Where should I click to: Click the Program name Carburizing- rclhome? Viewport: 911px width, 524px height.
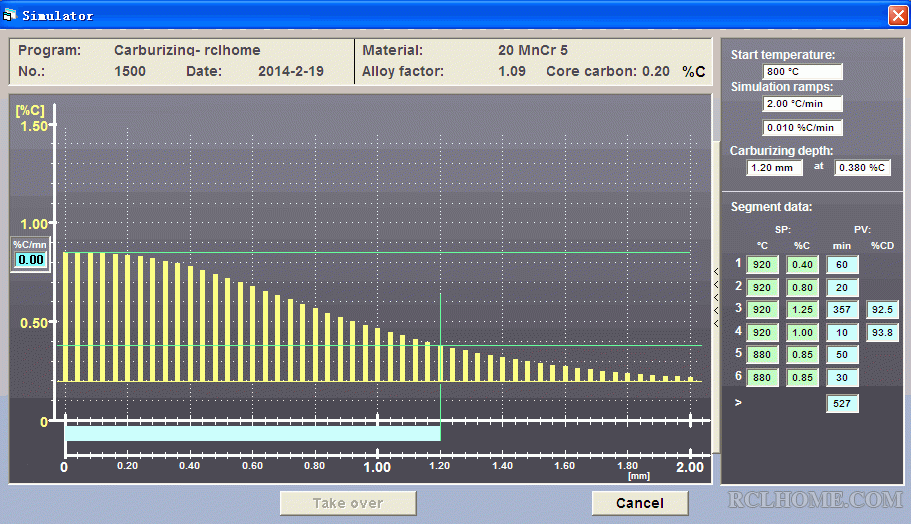click(x=187, y=51)
